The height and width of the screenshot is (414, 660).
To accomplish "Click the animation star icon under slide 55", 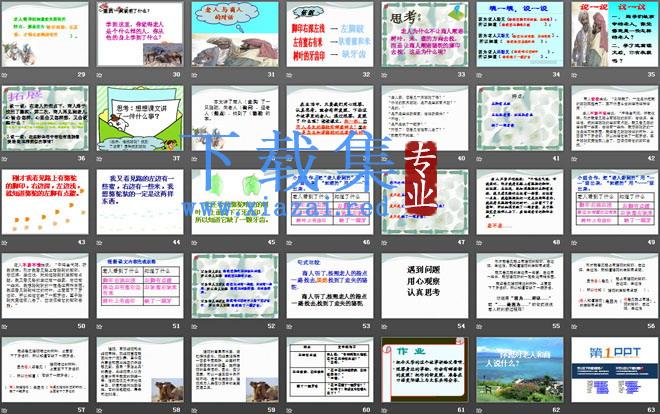I will point(479,326).
